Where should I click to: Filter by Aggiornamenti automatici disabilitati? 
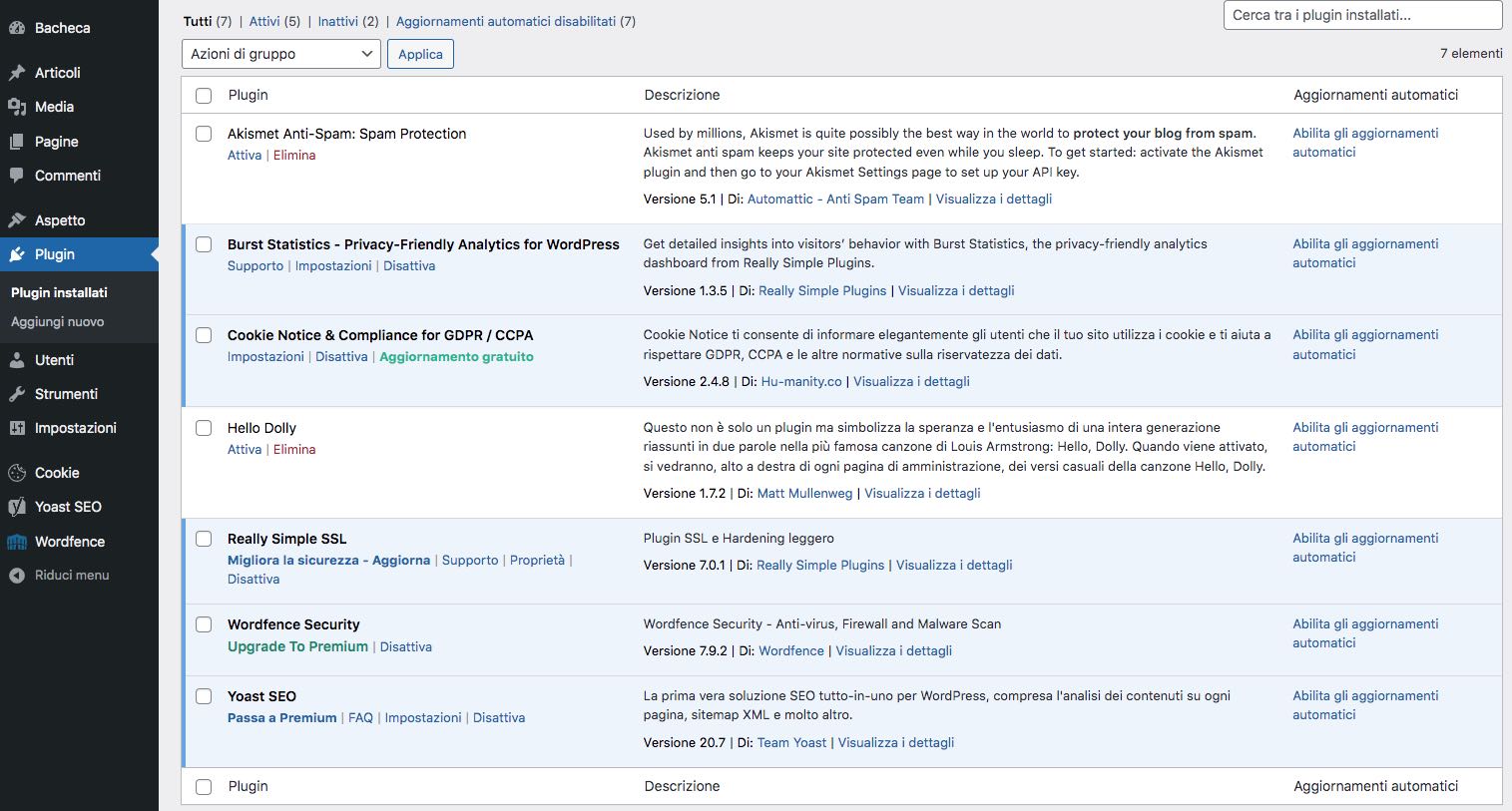(506, 21)
